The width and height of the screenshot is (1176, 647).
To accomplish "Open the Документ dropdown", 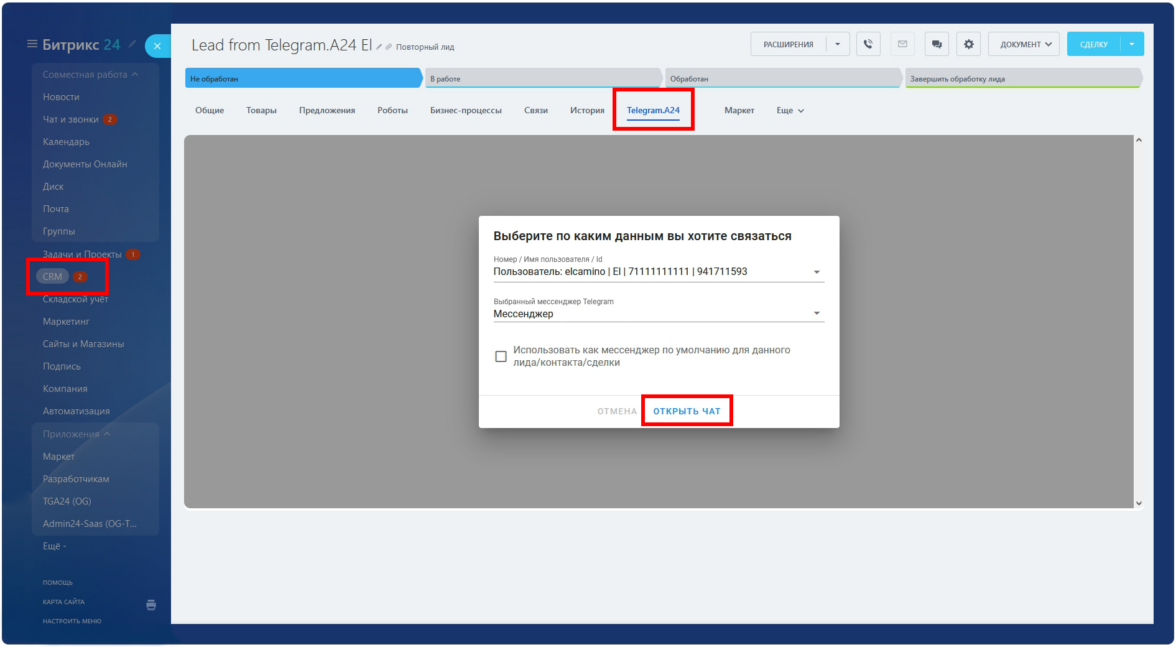I will [x=1023, y=44].
